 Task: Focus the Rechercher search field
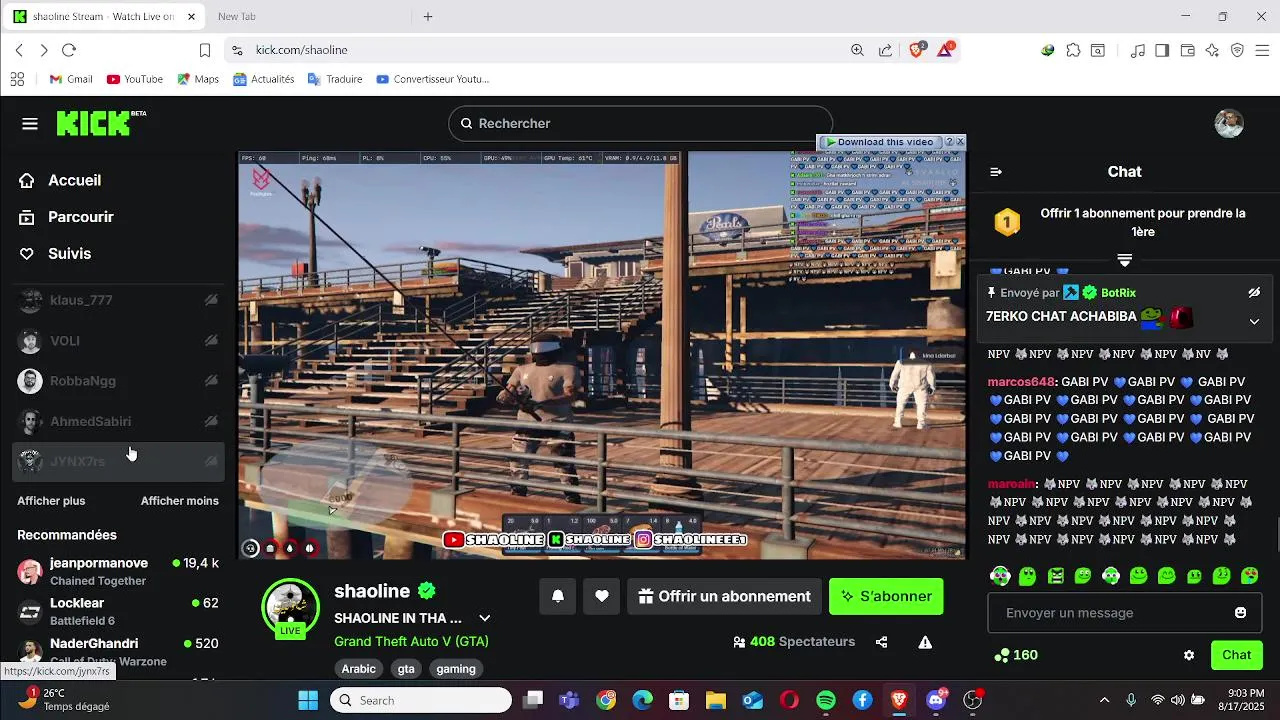[x=640, y=123]
